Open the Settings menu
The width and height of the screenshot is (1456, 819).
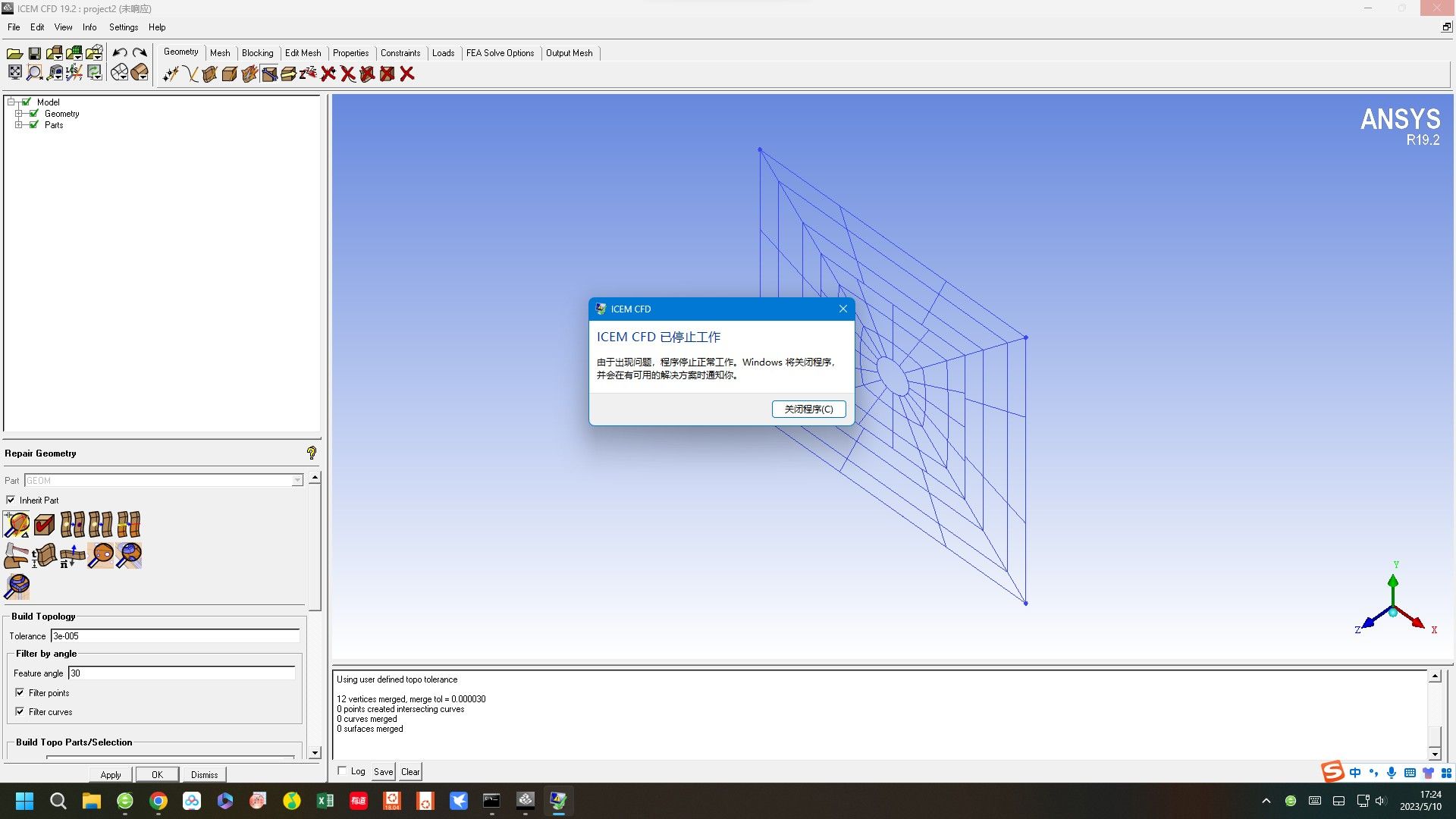click(x=123, y=27)
